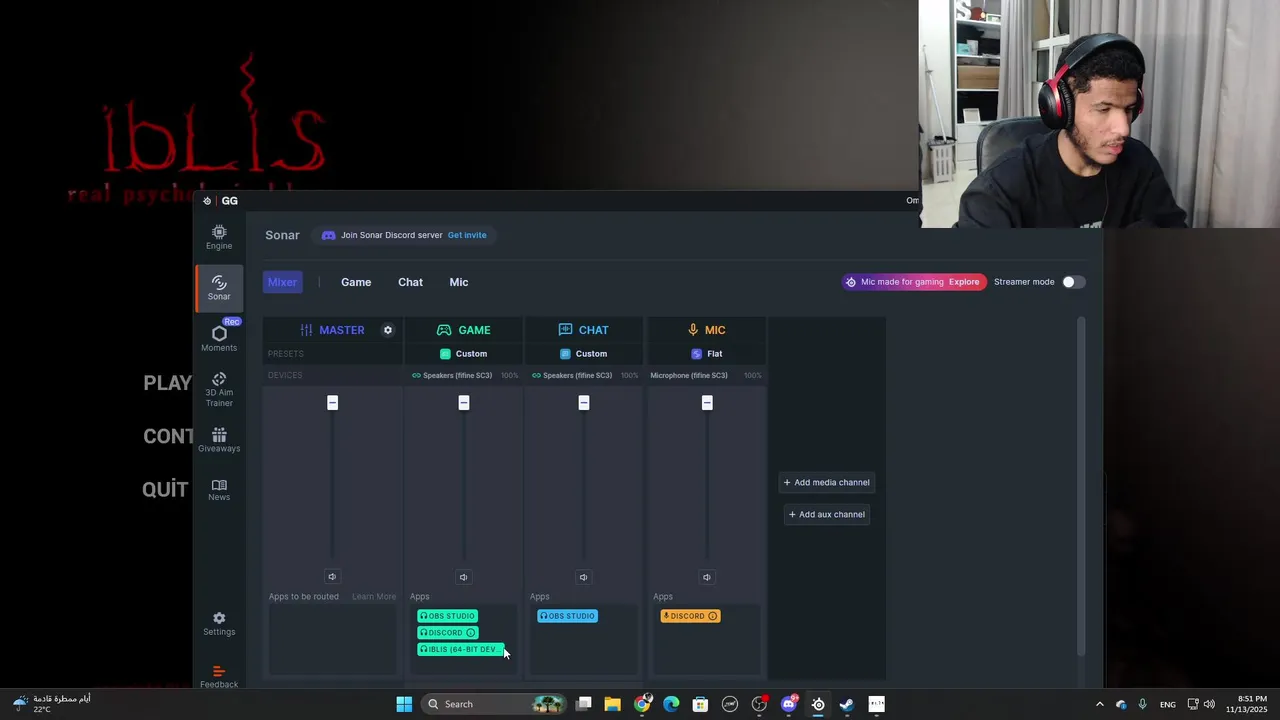Open Steam from the taskbar
The width and height of the screenshot is (1280, 720).
click(847, 704)
